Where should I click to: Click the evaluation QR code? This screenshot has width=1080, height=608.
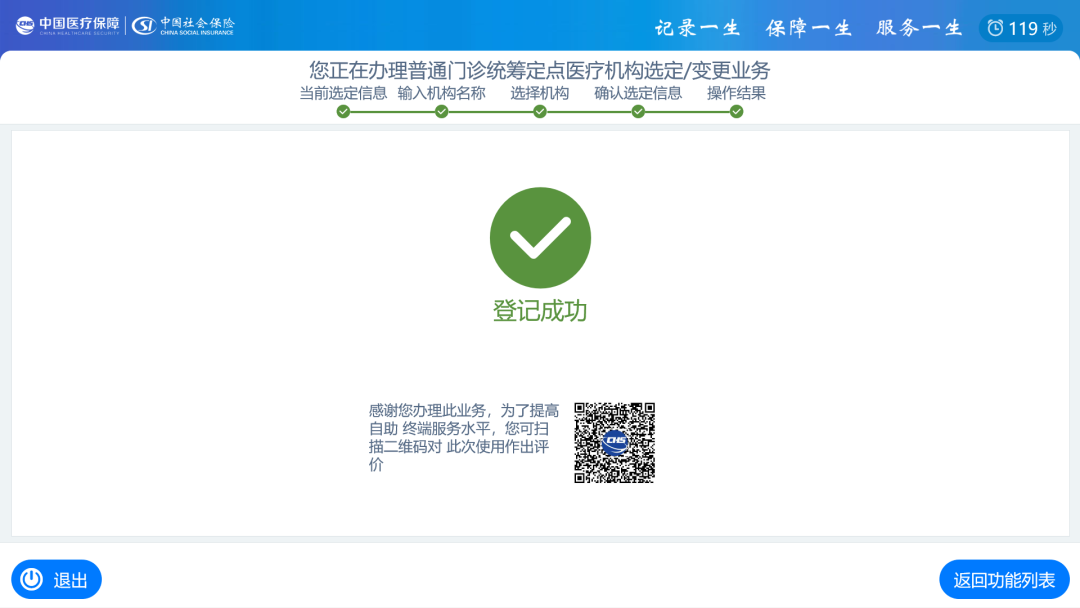(614, 443)
